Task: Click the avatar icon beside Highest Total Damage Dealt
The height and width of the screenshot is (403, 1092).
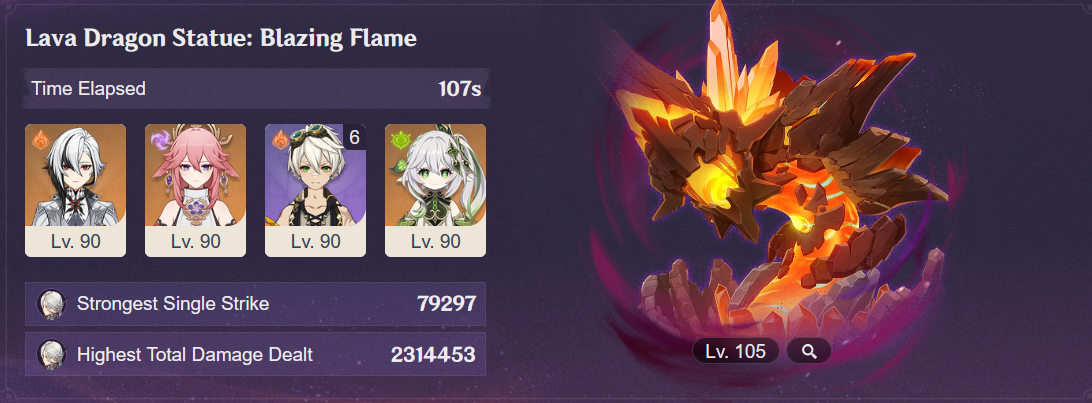Action: click(52, 355)
